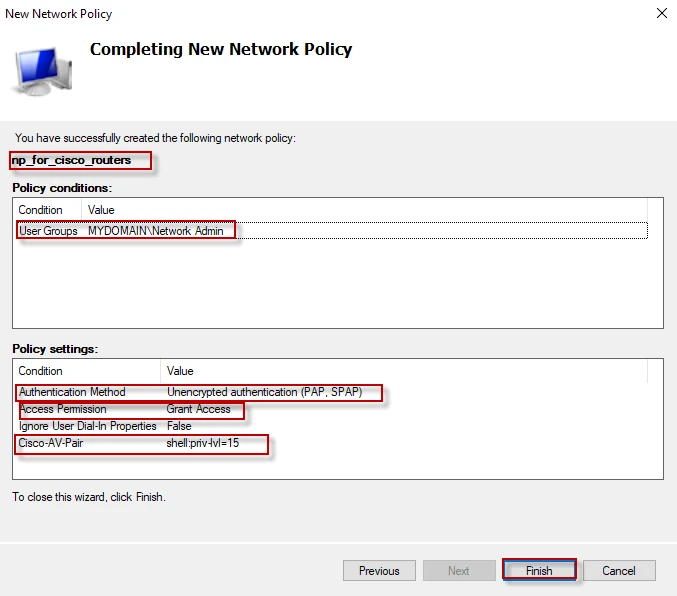
Task: Go back with the Previous button
Action: point(379,571)
